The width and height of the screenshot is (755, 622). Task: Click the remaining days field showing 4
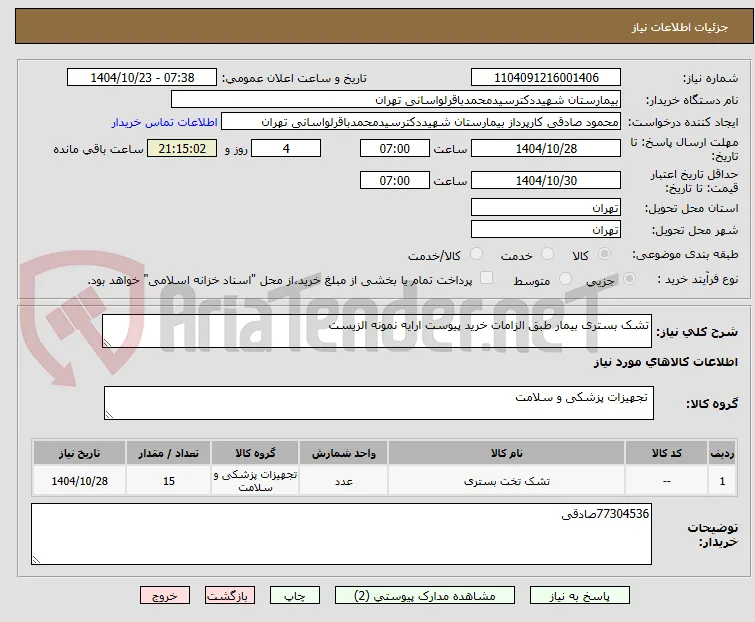click(x=286, y=148)
